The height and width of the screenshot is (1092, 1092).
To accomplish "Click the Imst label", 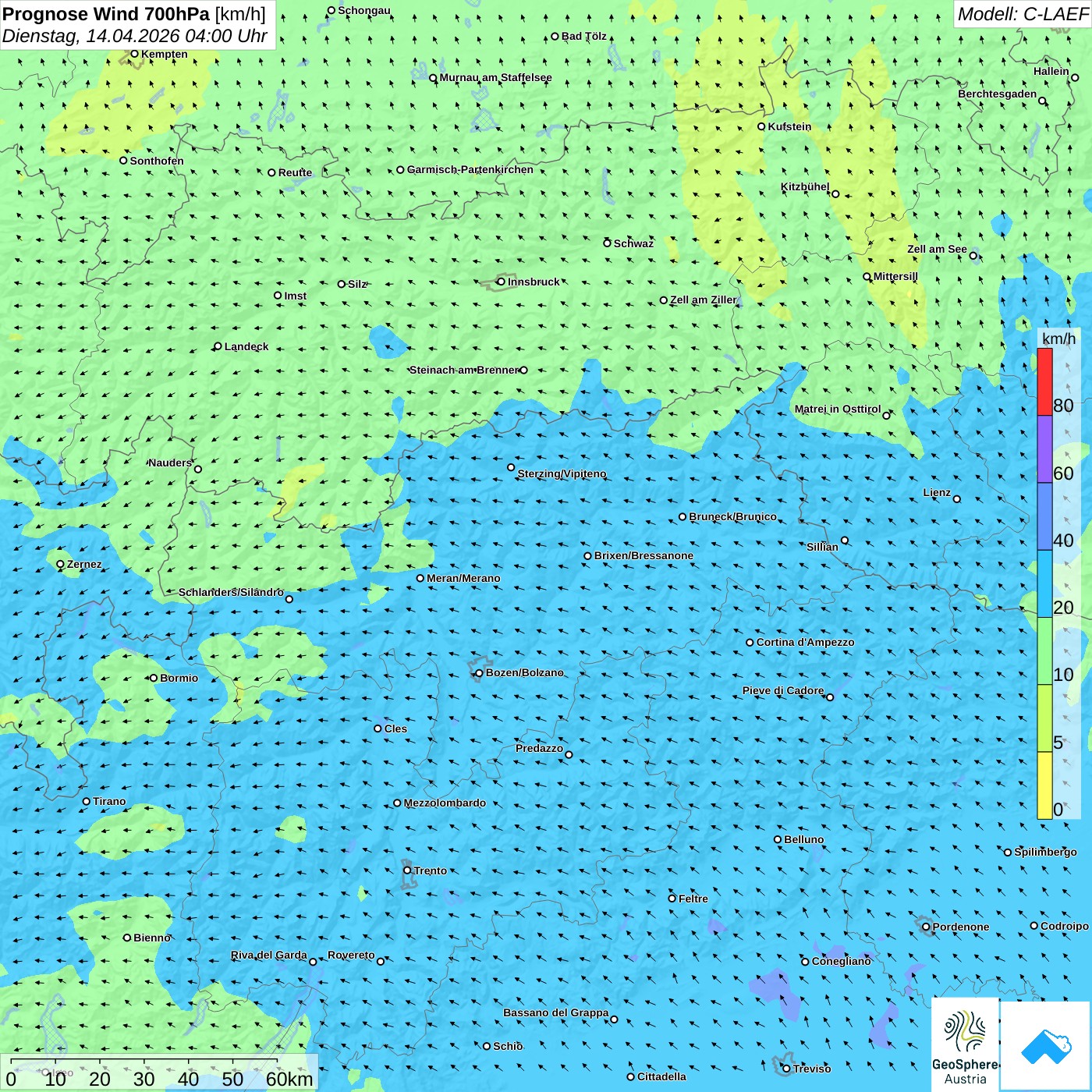I will coord(295,296).
